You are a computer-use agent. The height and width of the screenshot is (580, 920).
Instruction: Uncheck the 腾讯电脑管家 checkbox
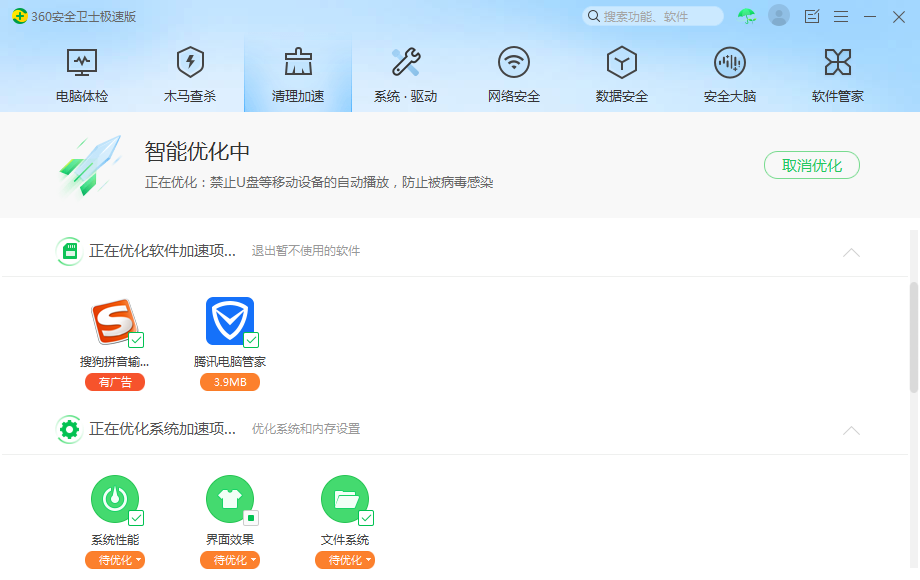point(251,340)
